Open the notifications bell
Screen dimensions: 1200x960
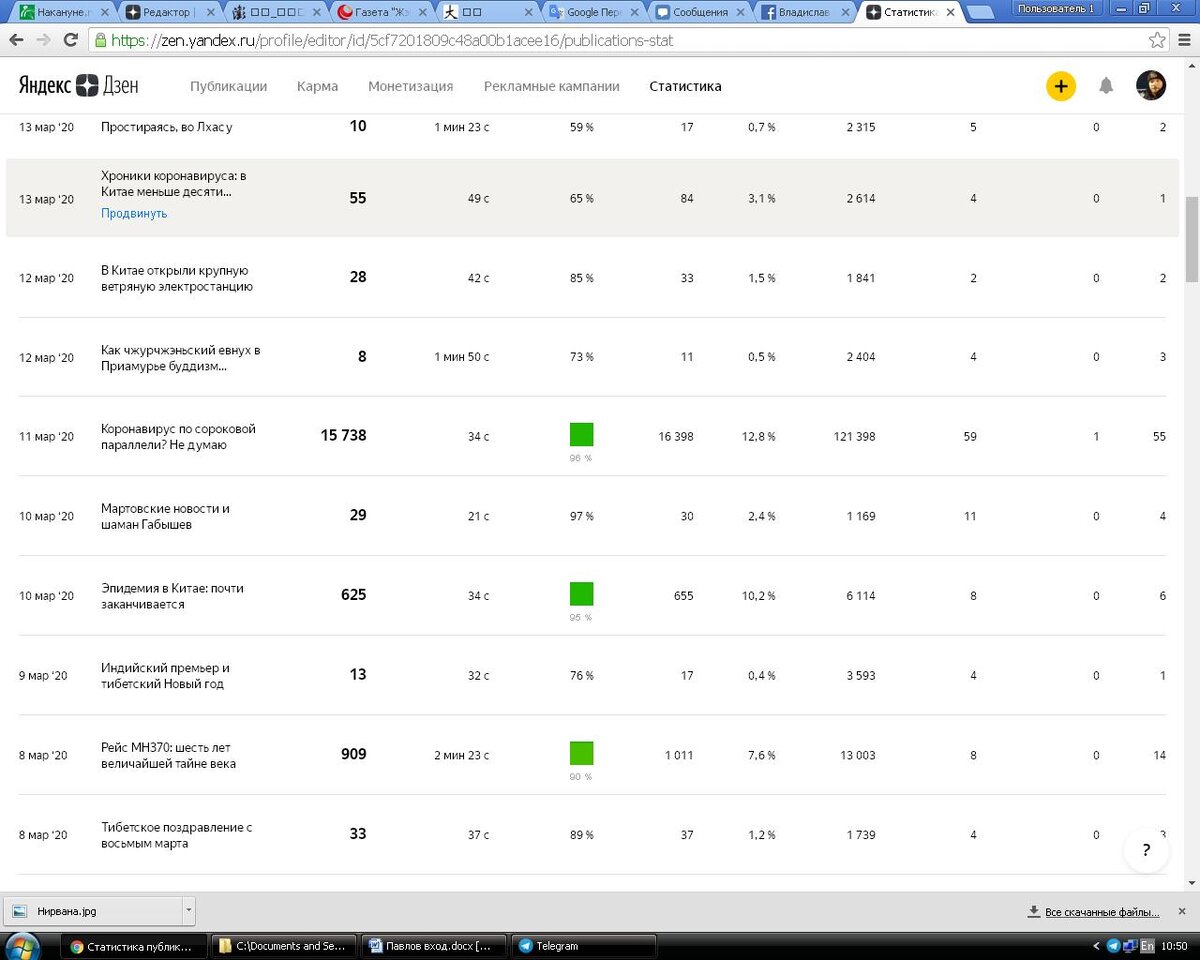pyautogui.click(x=1106, y=86)
